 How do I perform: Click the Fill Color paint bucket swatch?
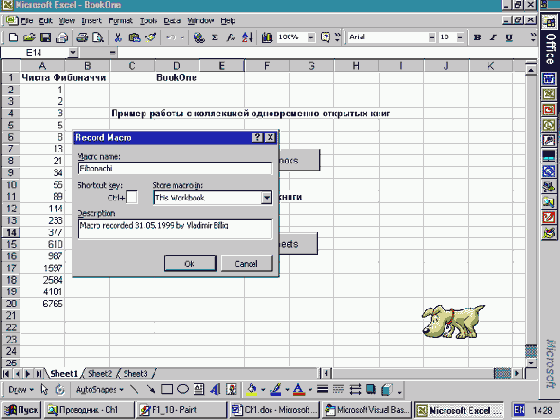pyautogui.click(x=252, y=390)
